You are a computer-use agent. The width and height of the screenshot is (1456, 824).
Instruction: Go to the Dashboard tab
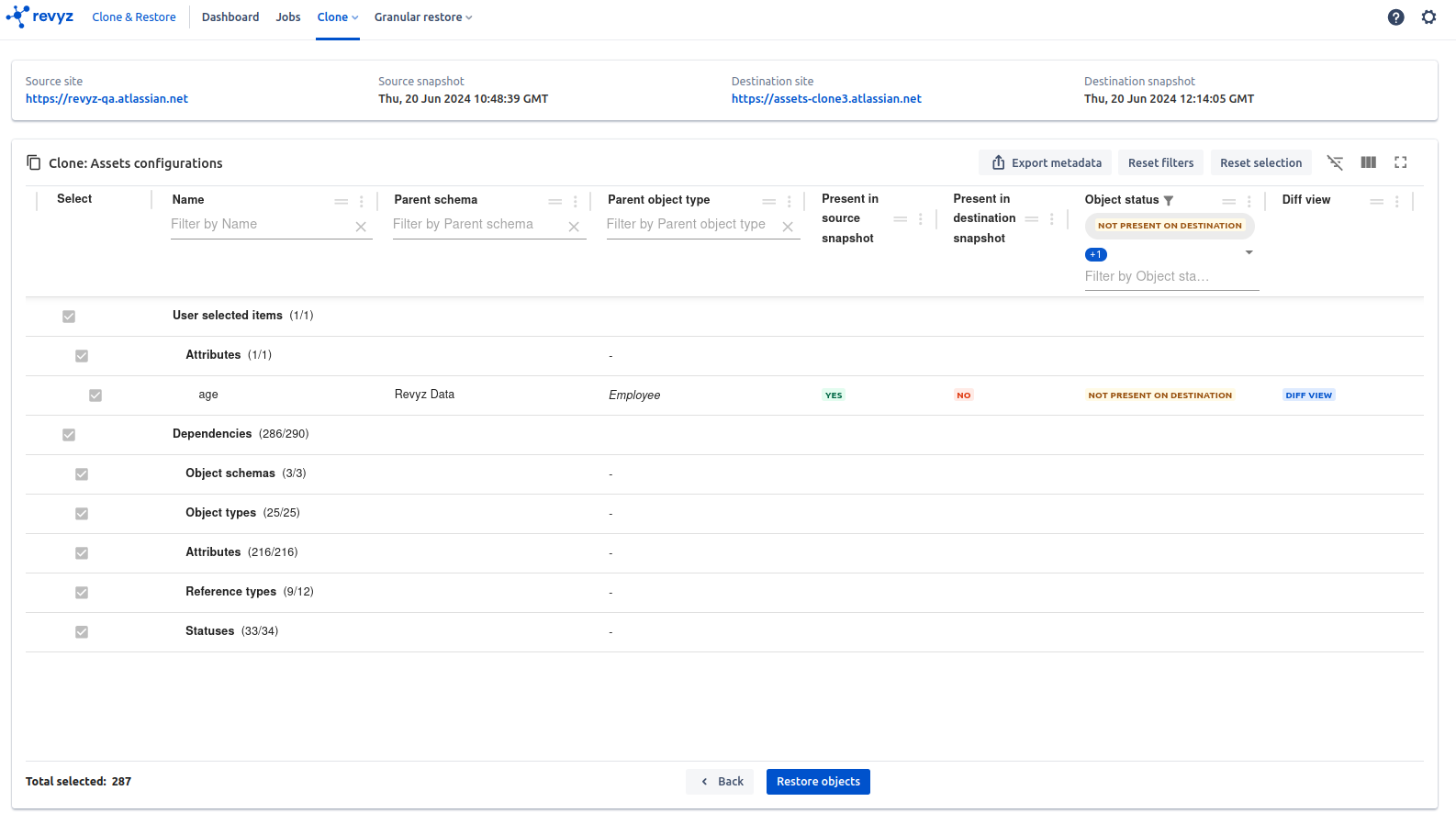click(x=230, y=17)
